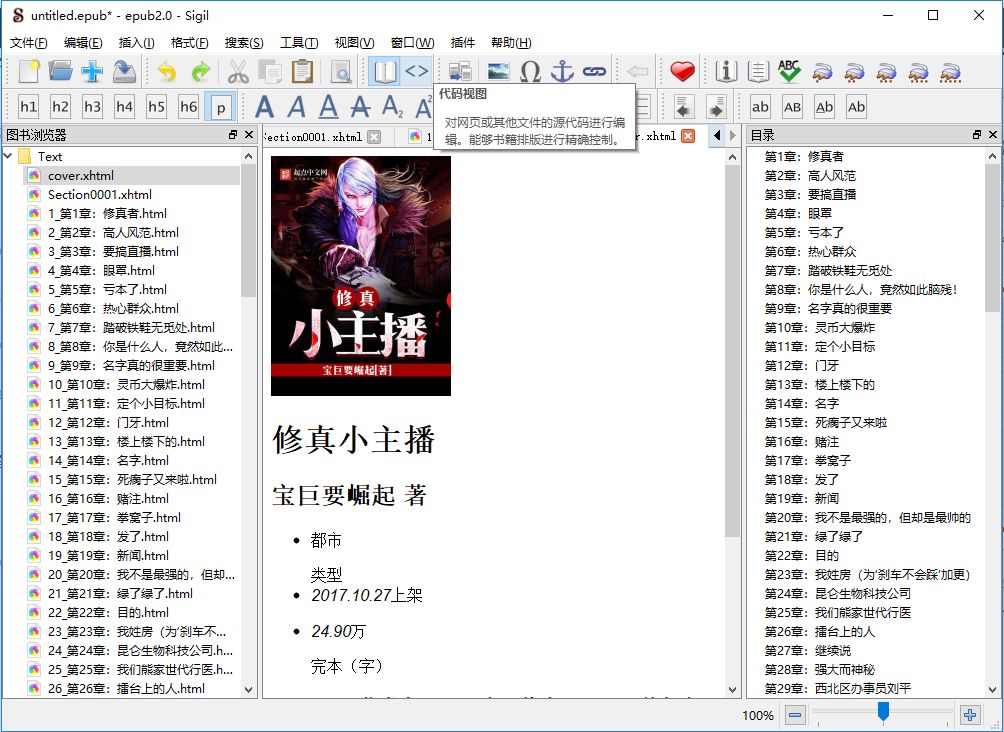
Task: Show previous tabs with left tab arrow
Action: pyautogui.click(x=717, y=135)
